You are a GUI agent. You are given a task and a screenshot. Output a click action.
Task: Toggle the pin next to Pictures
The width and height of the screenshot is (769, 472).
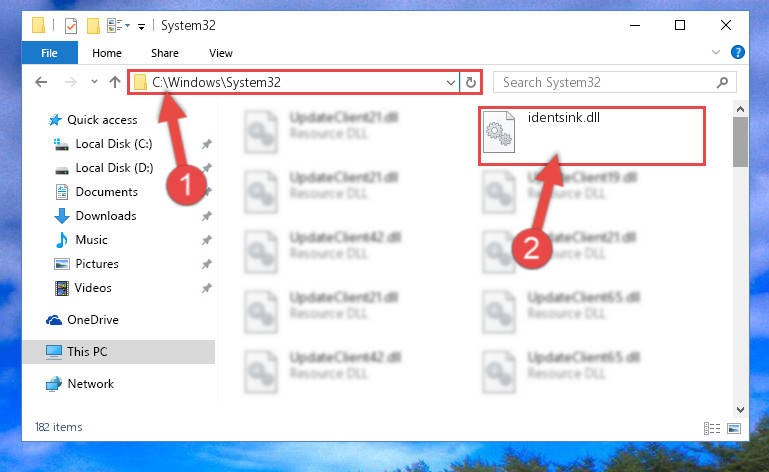206,264
